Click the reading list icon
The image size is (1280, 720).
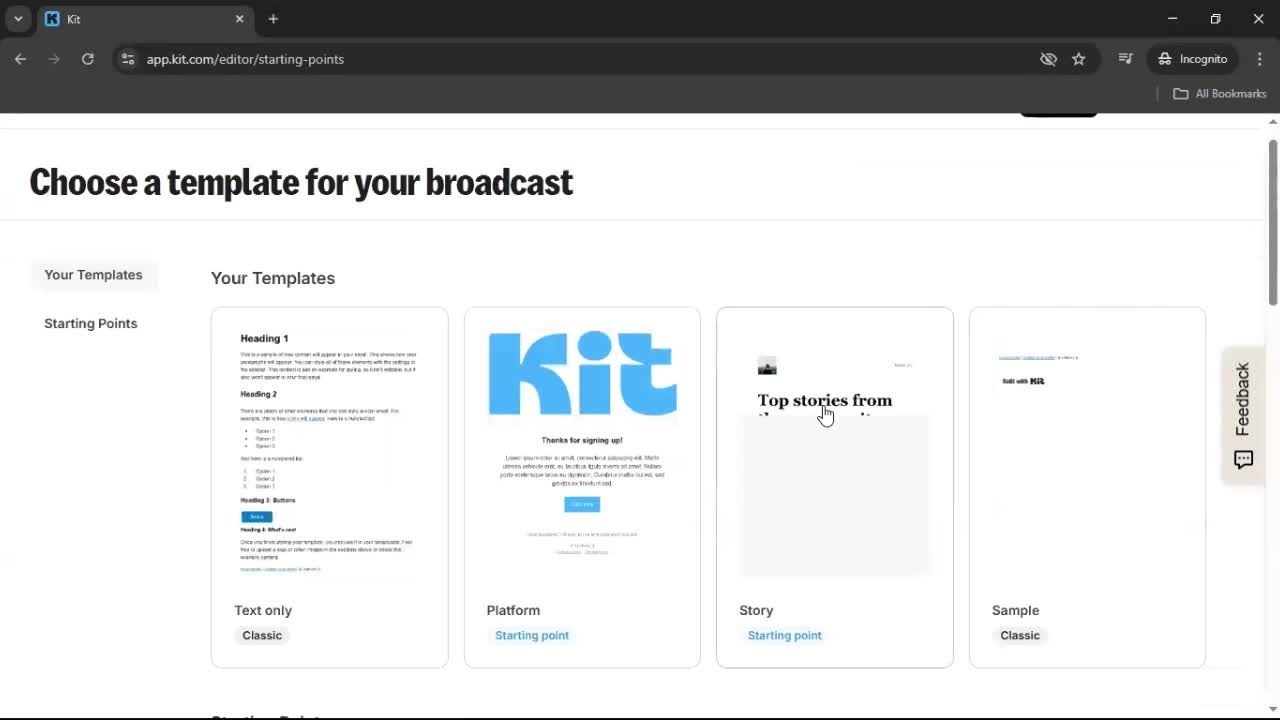(1125, 59)
